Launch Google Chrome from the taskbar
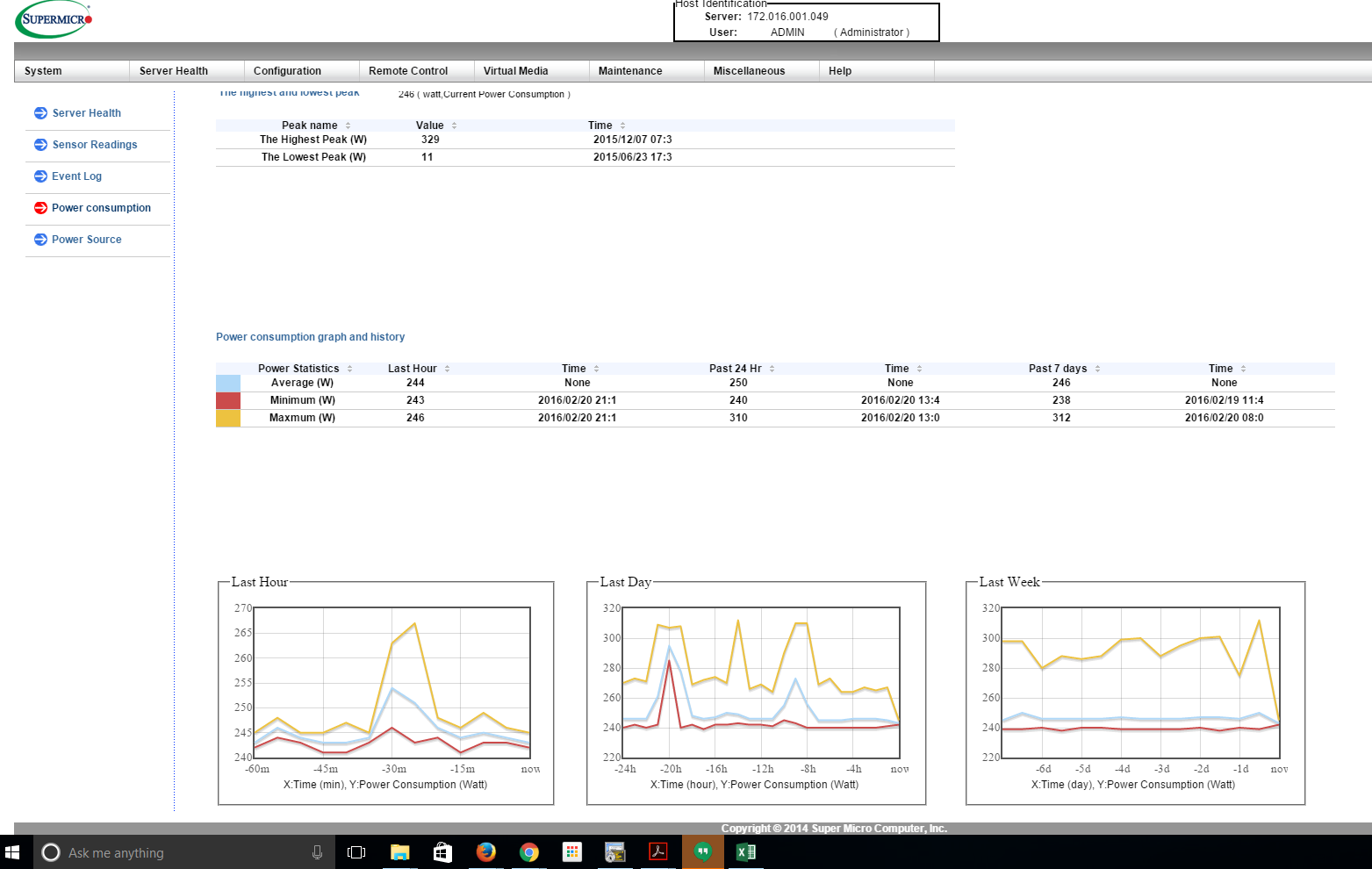 coord(529,852)
